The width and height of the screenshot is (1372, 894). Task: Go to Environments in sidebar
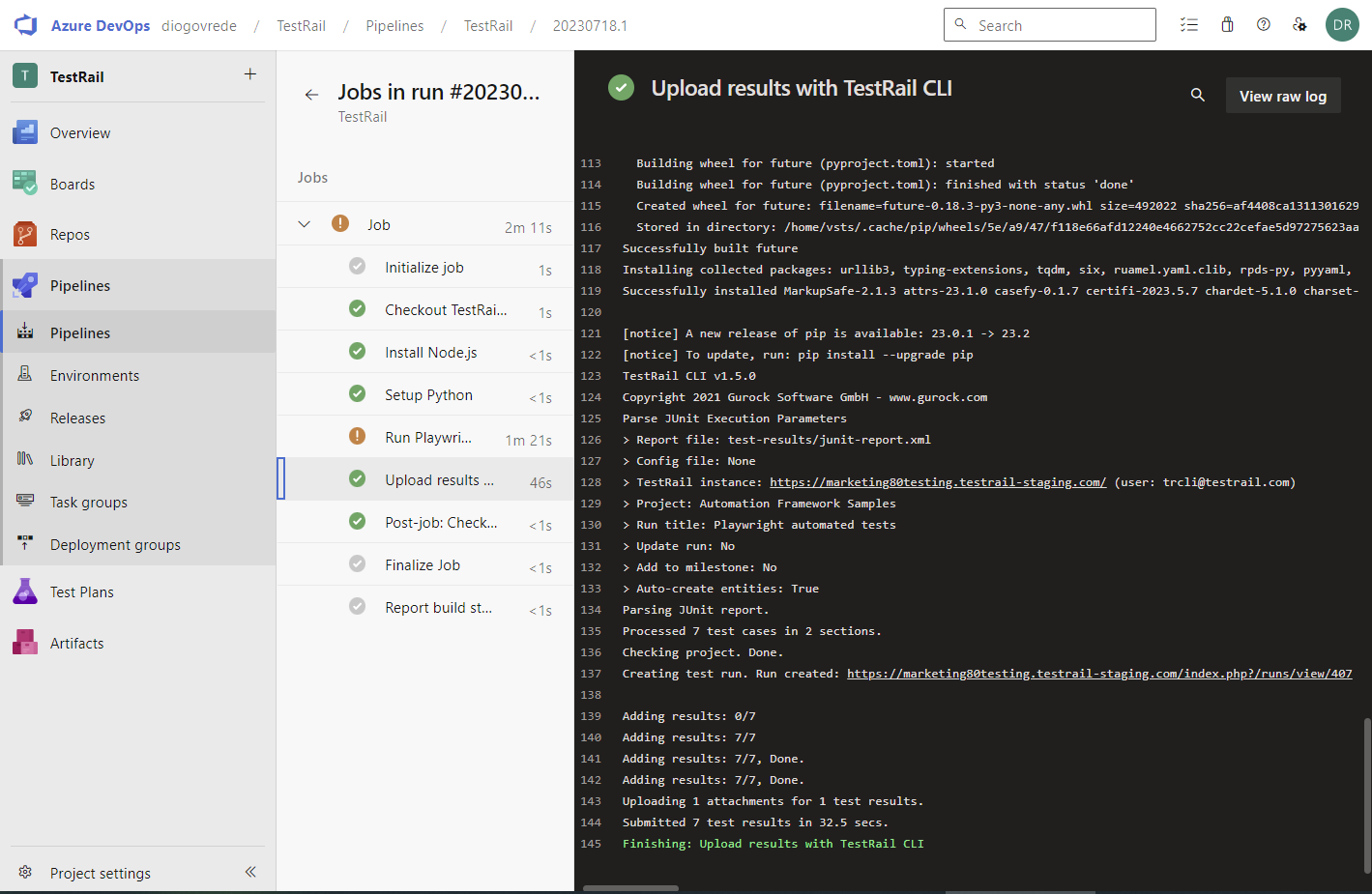click(94, 376)
